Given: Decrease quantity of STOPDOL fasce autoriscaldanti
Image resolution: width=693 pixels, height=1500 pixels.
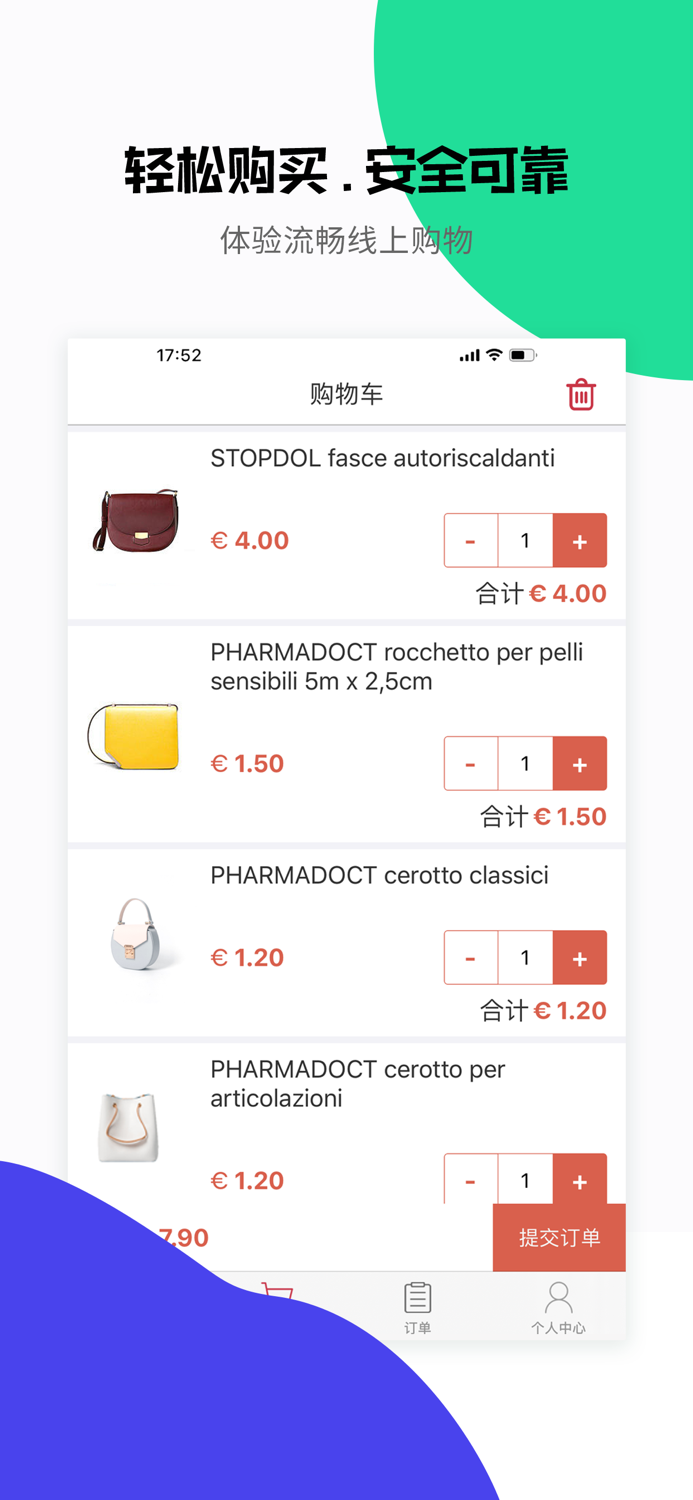Looking at the screenshot, I should point(470,540).
